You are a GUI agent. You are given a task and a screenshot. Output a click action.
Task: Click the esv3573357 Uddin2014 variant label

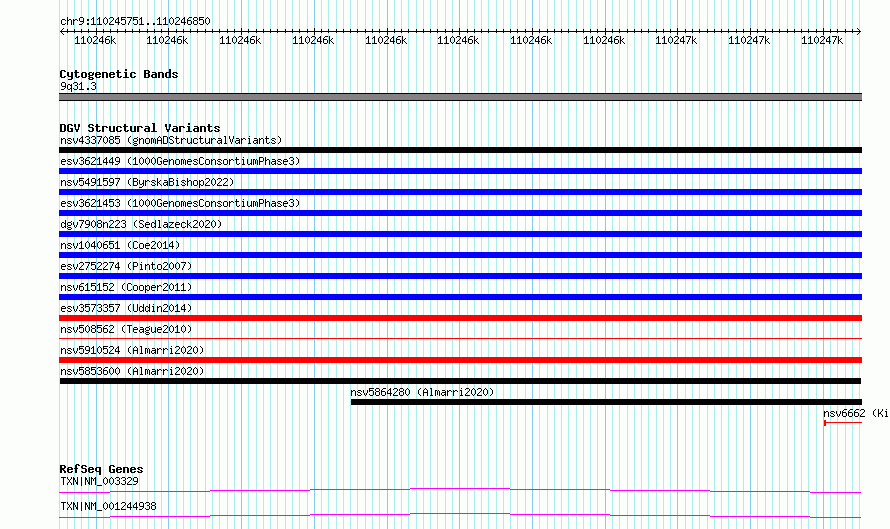(x=126, y=308)
